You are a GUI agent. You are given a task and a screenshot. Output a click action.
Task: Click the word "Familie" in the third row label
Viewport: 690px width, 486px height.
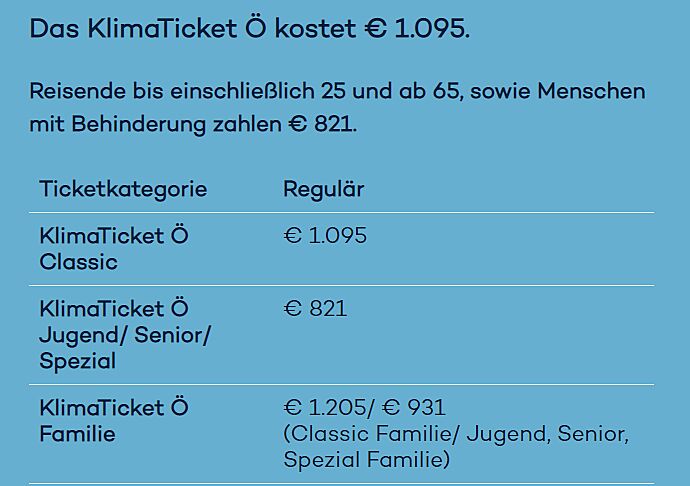pyautogui.click(x=77, y=434)
